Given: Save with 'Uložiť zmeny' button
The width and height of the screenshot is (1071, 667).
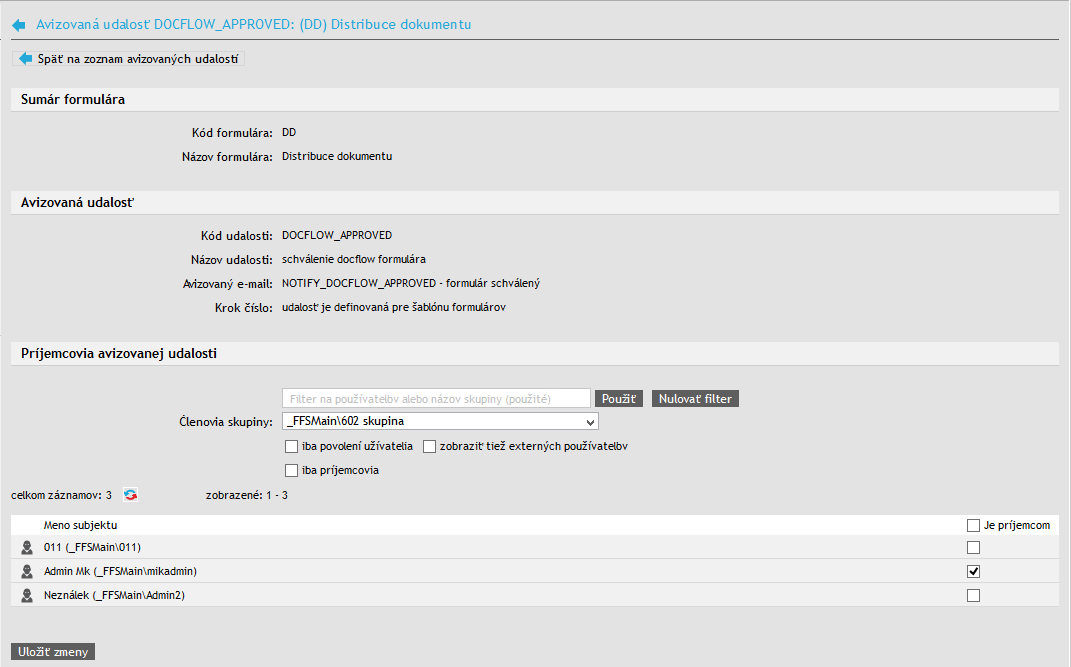Looking at the screenshot, I should (x=53, y=652).
